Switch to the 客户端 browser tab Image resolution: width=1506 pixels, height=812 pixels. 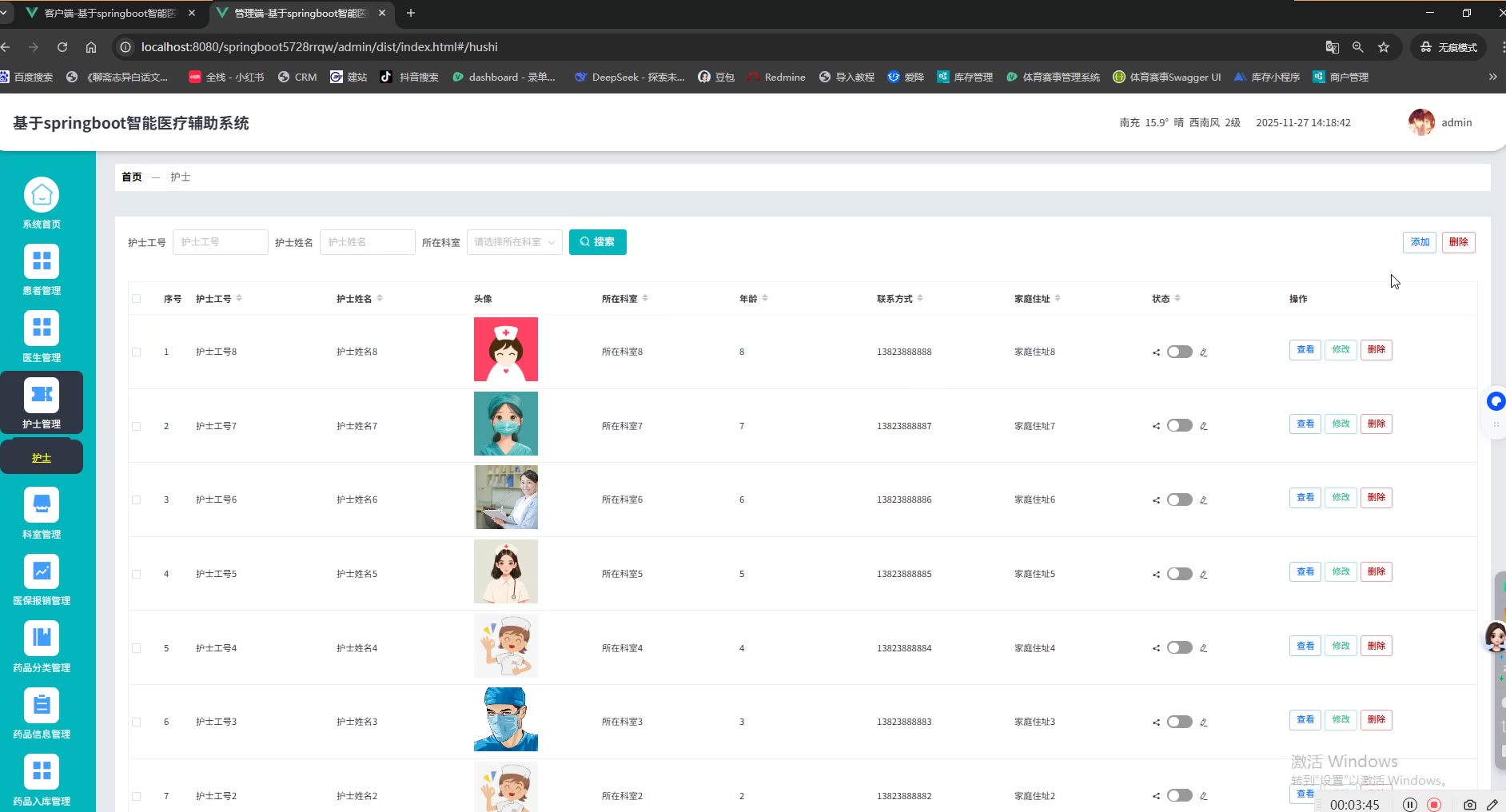[x=110, y=14]
